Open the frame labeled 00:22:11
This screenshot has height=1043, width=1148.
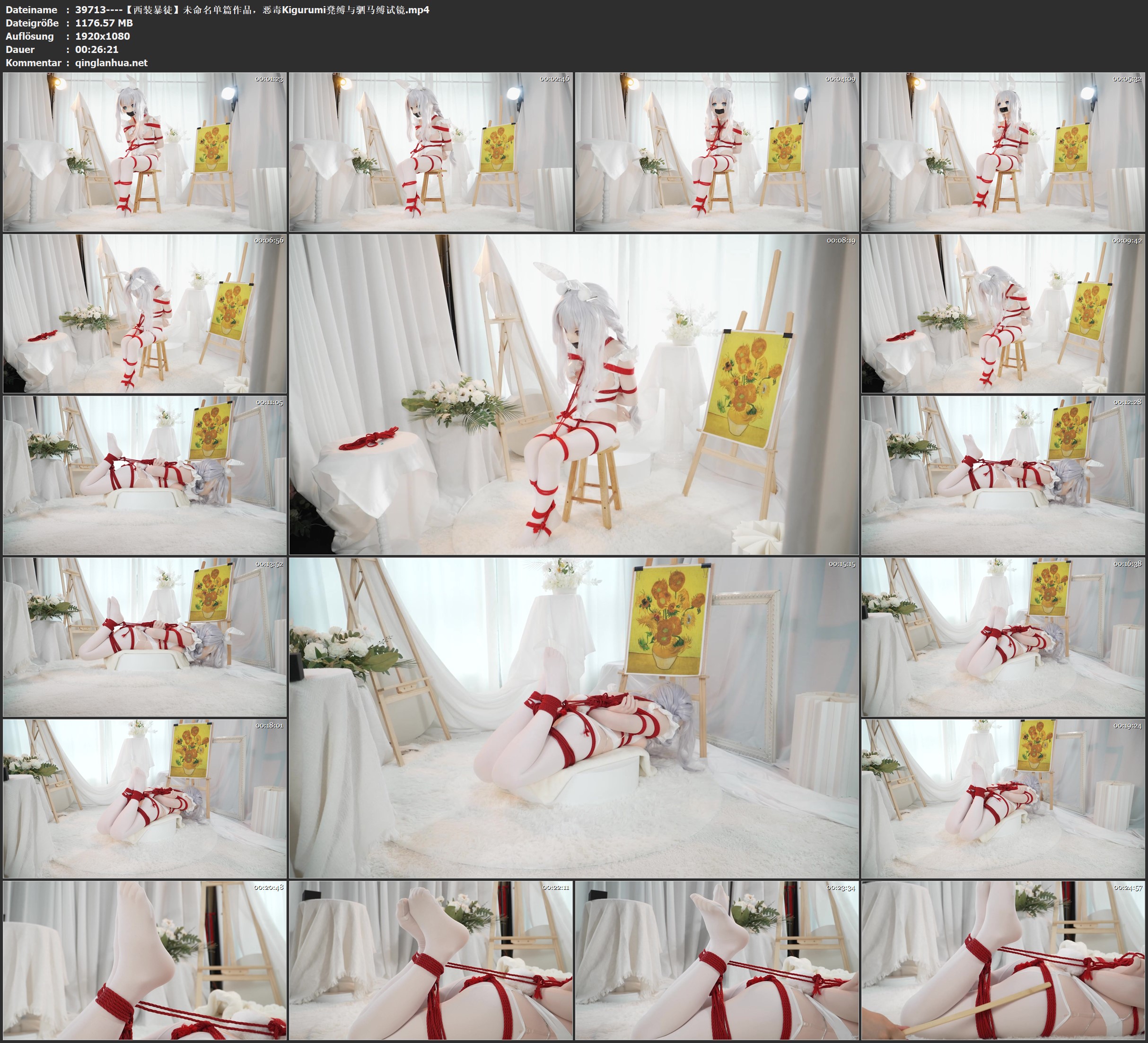430,960
